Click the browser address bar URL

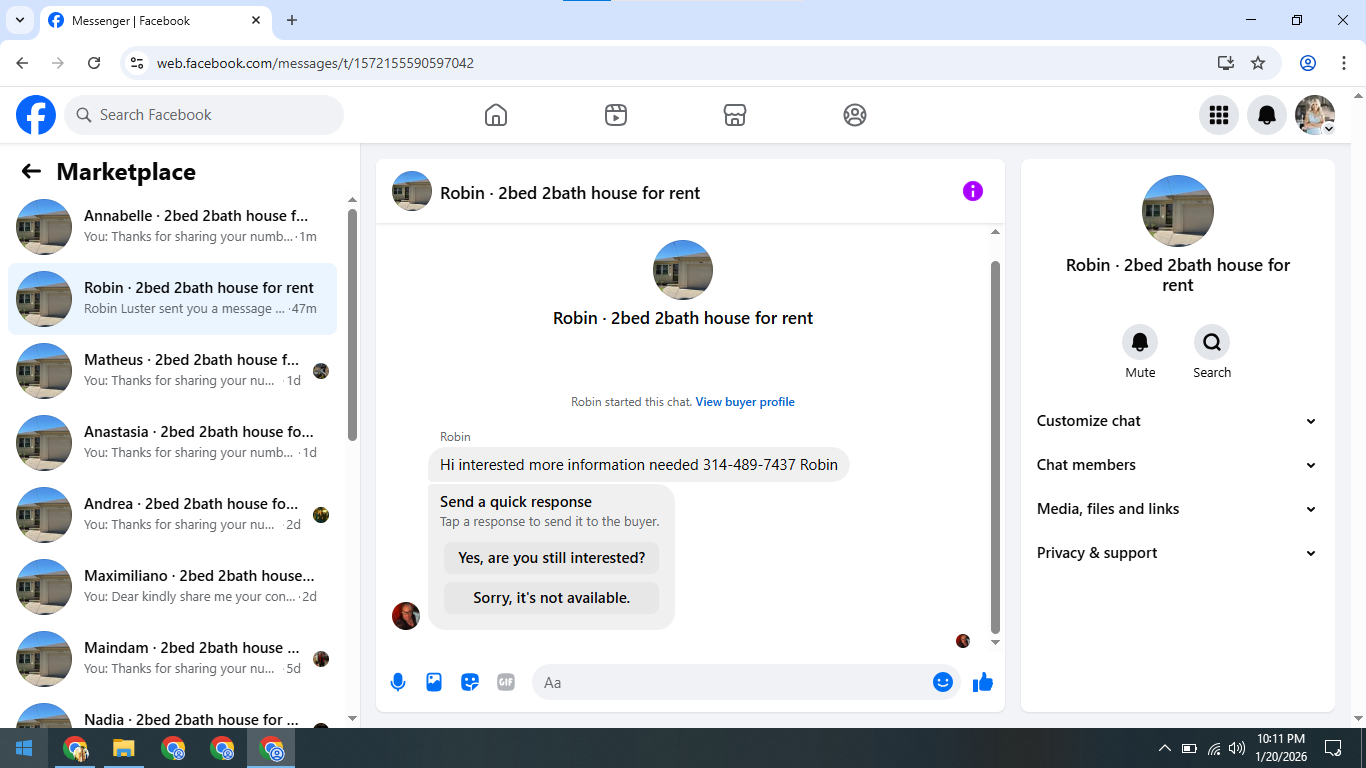coord(315,63)
